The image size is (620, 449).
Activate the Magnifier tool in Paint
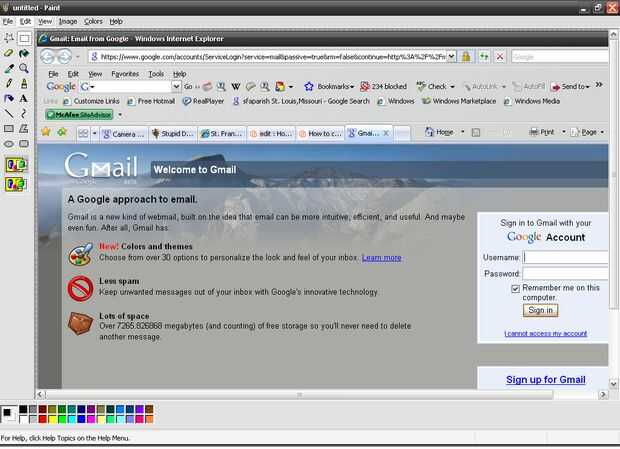[24, 68]
